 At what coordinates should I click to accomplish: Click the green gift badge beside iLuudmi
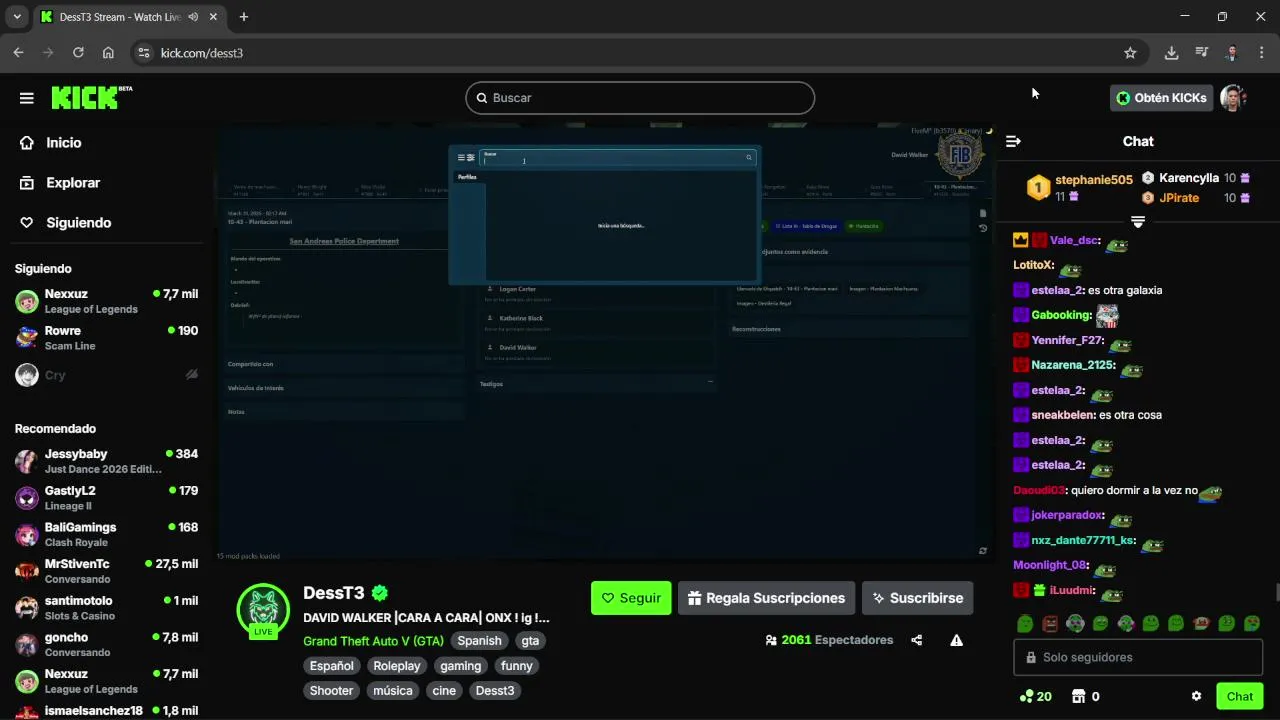(x=1039, y=590)
